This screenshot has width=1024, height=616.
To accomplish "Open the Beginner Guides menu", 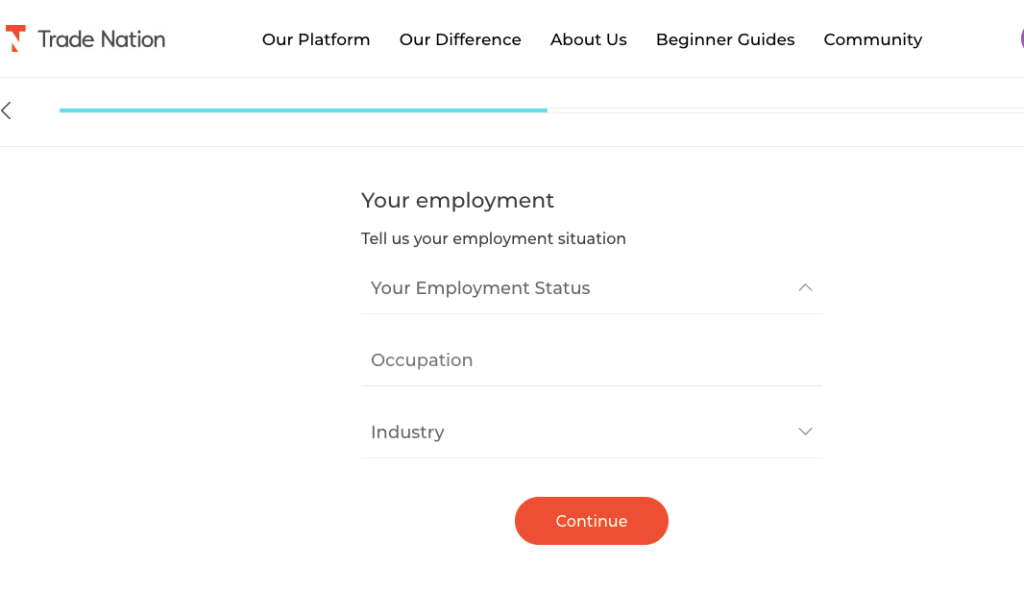I will point(725,40).
